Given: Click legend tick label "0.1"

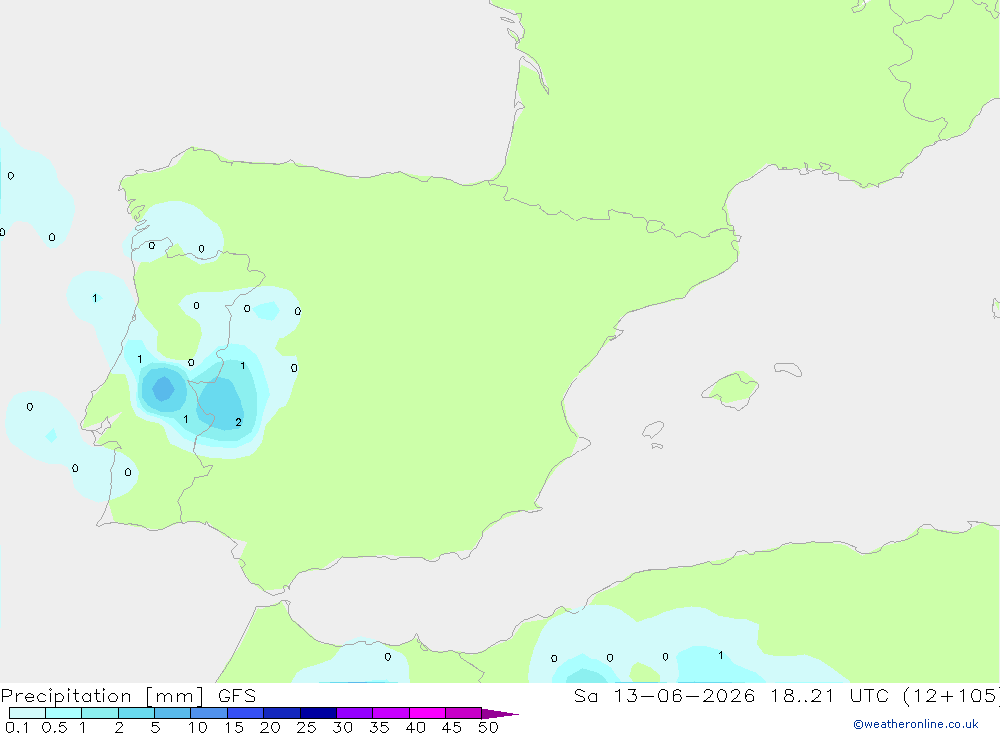Looking at the screenshot, I should [17, 727].
